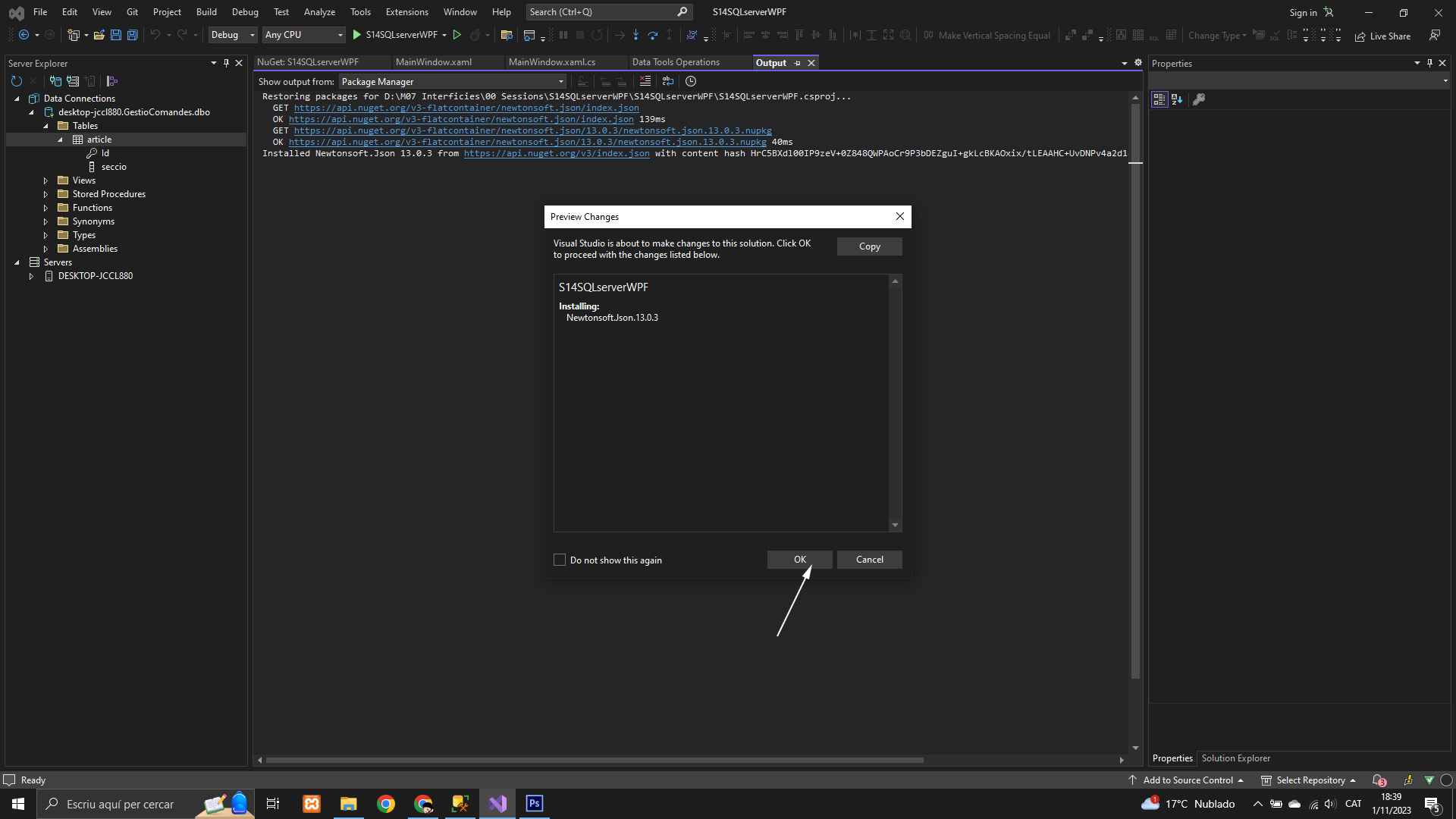Click Connect to Database icon
The image size is (1456, 819).
click(55, 81)
